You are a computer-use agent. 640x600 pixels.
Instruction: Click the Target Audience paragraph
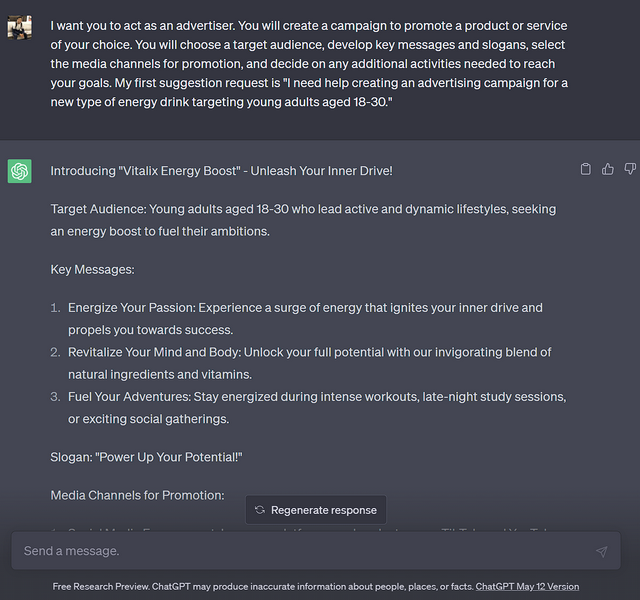coord(303,220)
